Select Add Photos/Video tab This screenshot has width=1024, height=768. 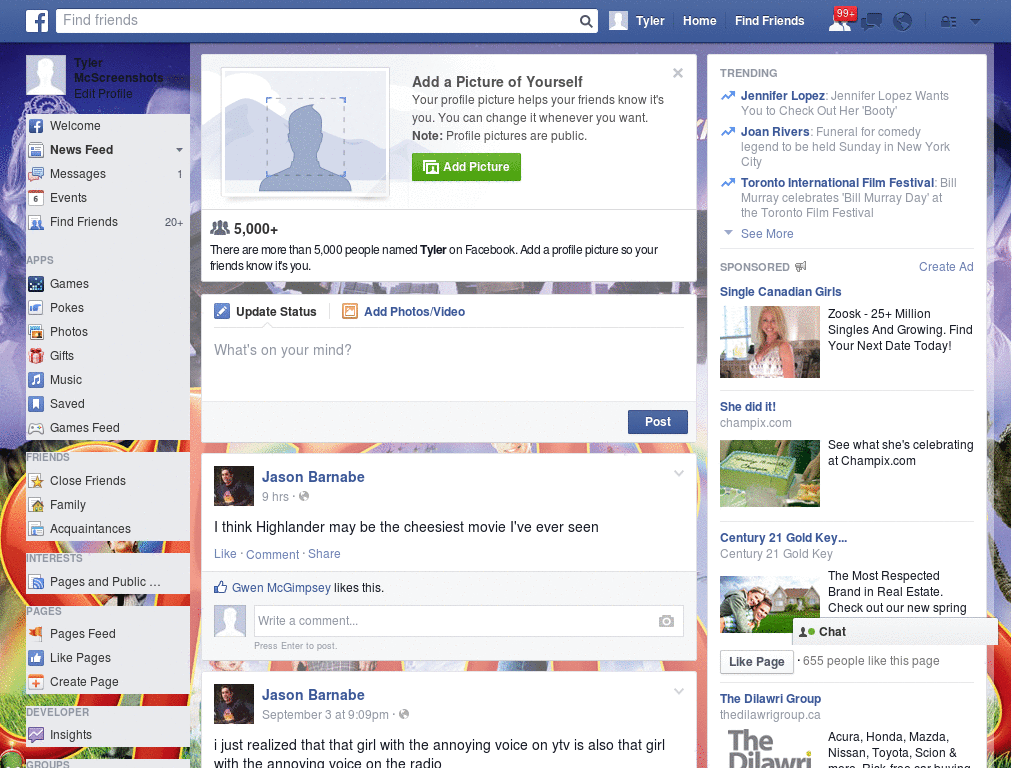tap(404, 312)
